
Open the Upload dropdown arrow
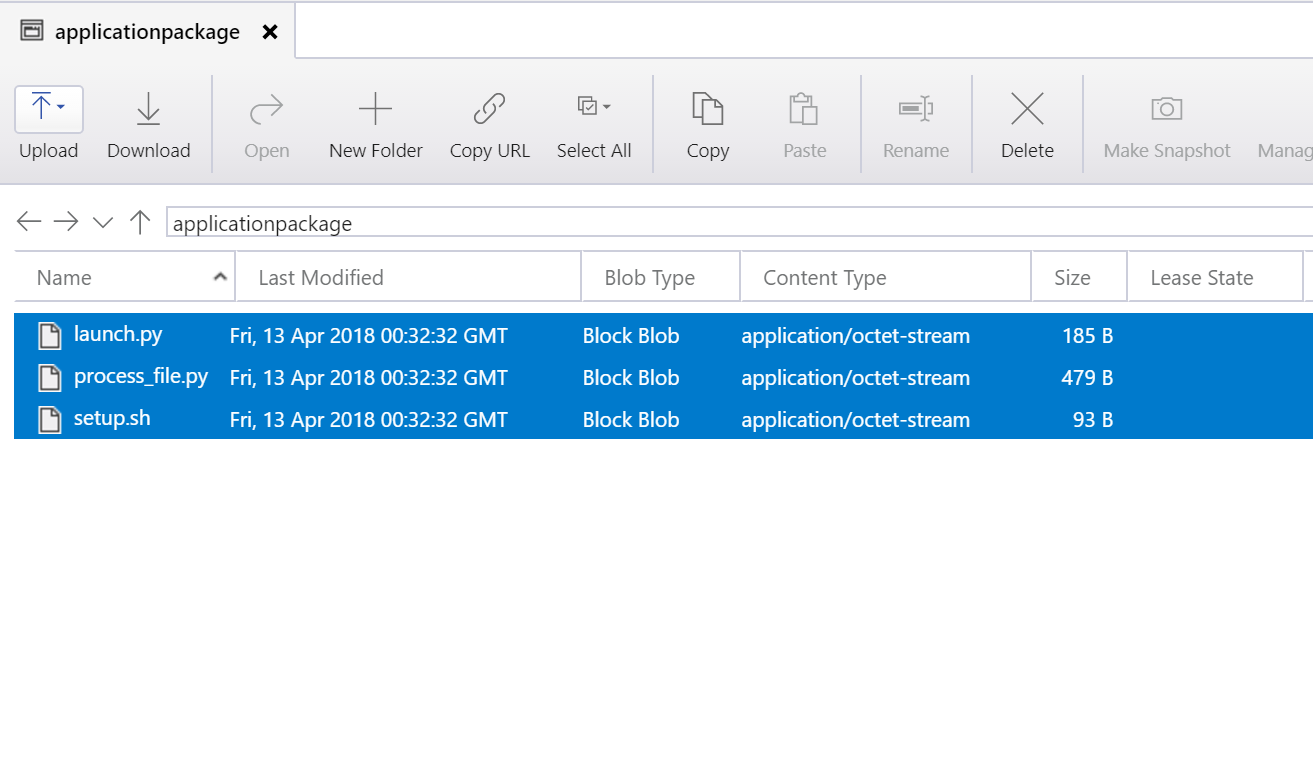(61, 106)
